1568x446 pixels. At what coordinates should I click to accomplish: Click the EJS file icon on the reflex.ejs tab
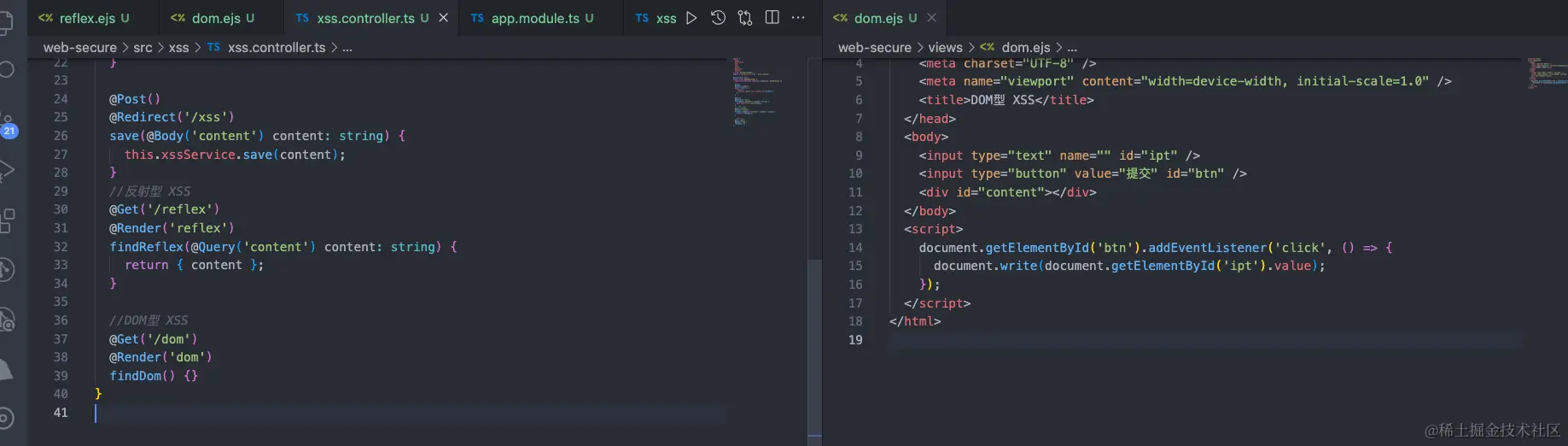[x=46, y=18]
